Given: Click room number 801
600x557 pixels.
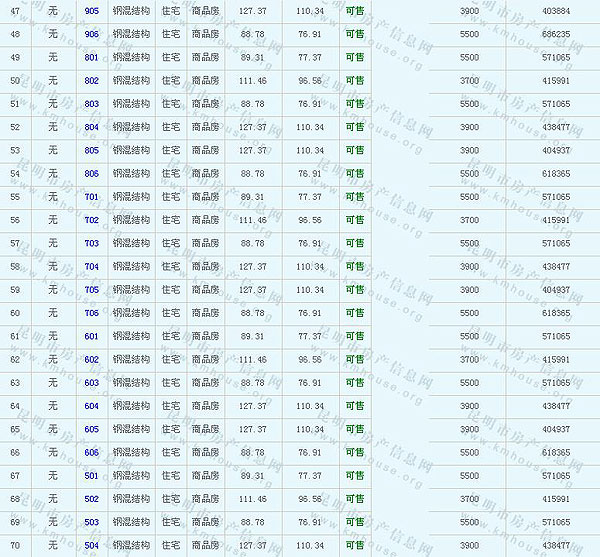Looking at the screenshot, I should click(x=92, y=57).
